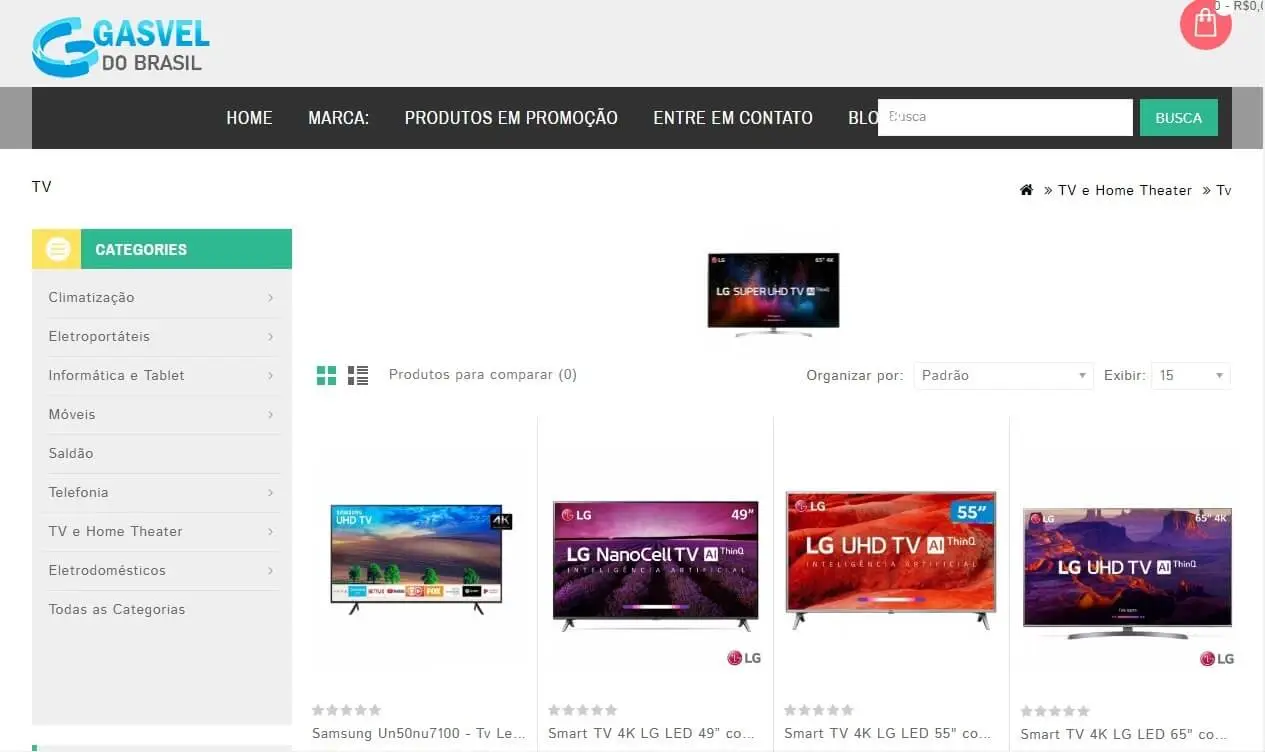
Task: Click Produtos para comparar (0) link
Action: click(483, 375)
